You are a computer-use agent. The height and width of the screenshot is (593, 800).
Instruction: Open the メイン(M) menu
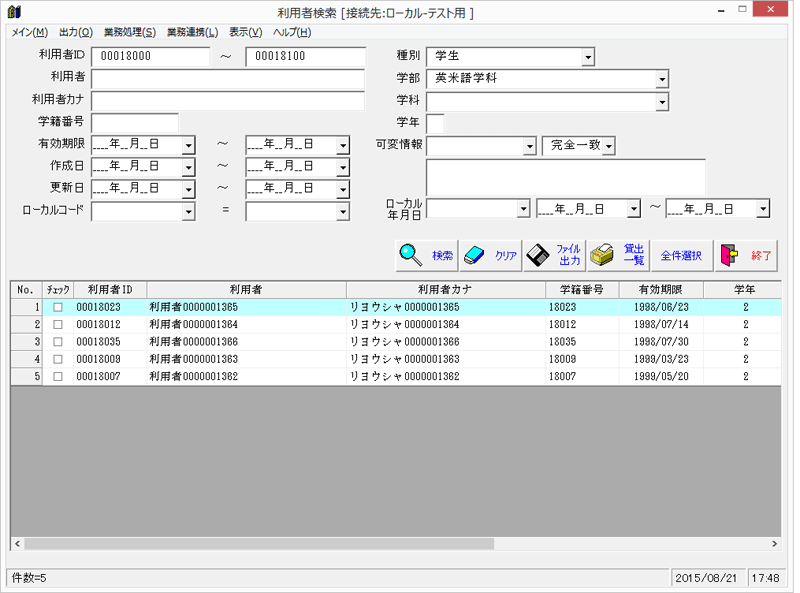pos(30,32)
